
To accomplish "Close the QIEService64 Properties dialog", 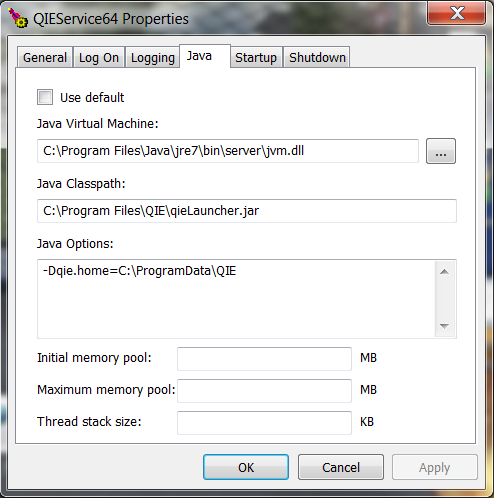I will [x=456, y=14].
